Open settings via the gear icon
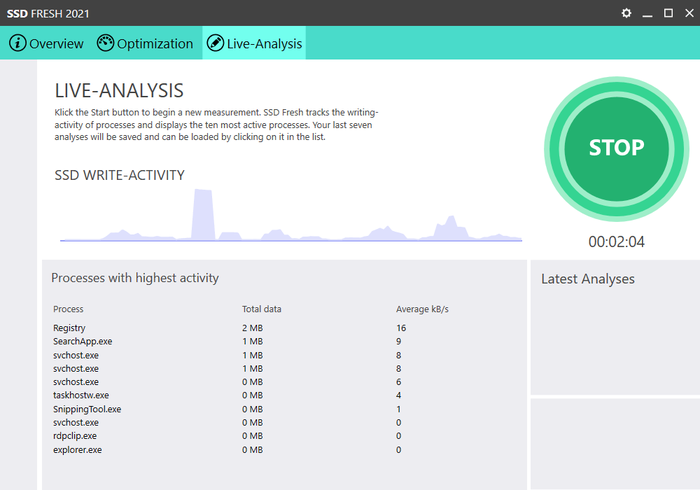 pyautogui.click(x=626, y=13)
